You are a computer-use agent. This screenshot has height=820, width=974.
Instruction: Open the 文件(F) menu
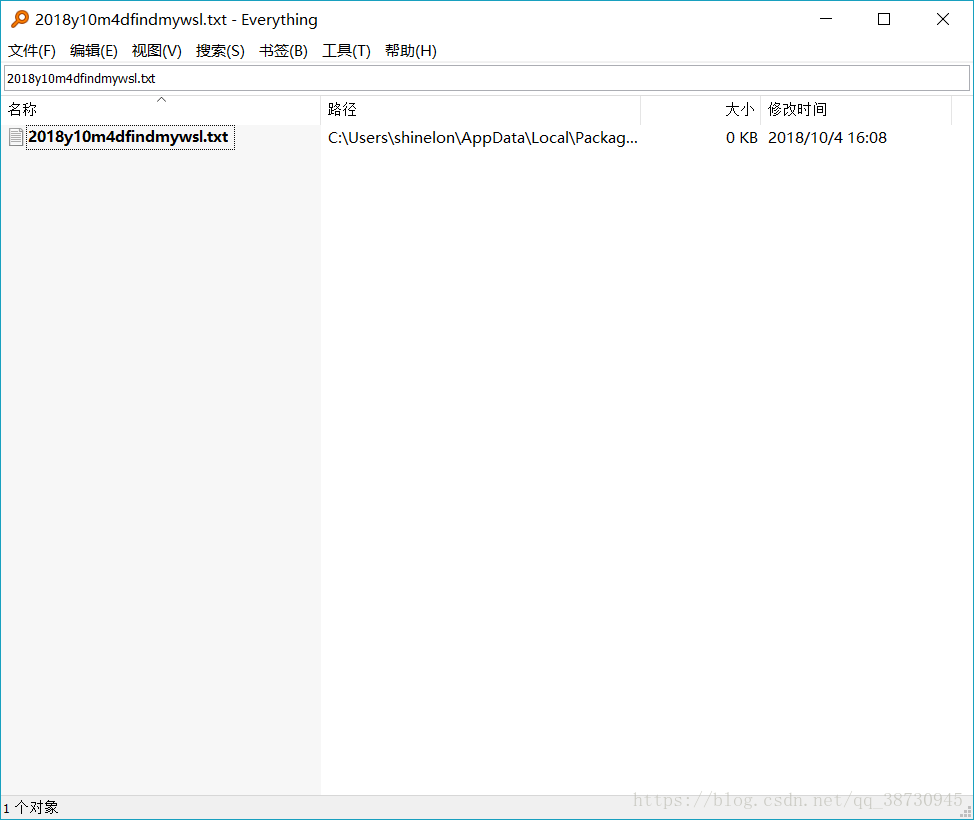click(32, 51)
